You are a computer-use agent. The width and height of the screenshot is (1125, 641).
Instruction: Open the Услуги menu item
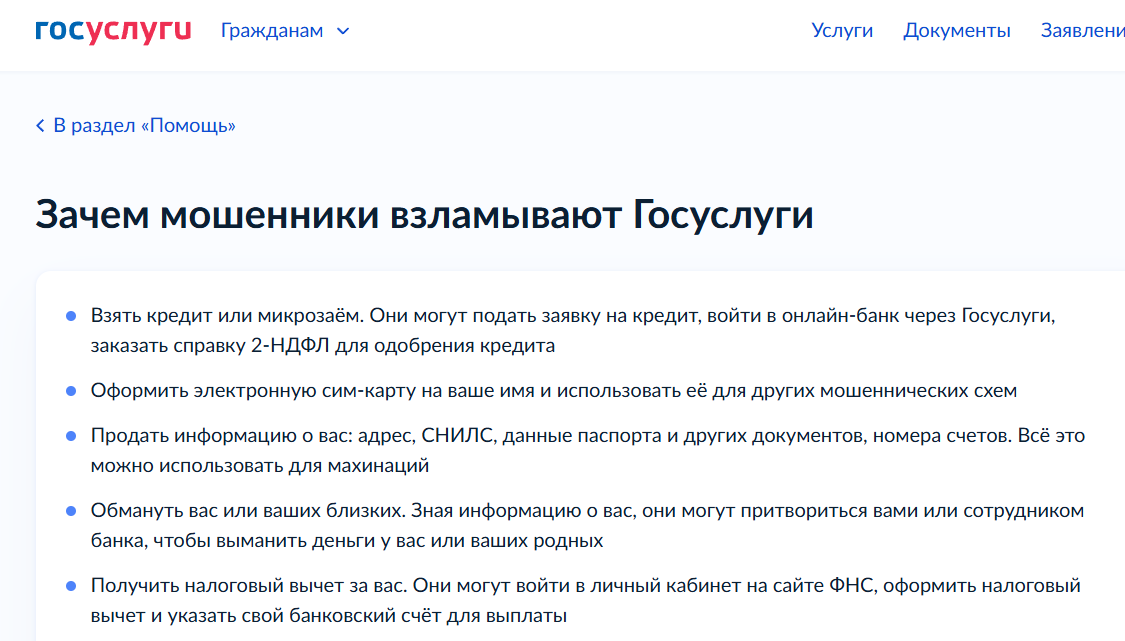tap(842, 31)
